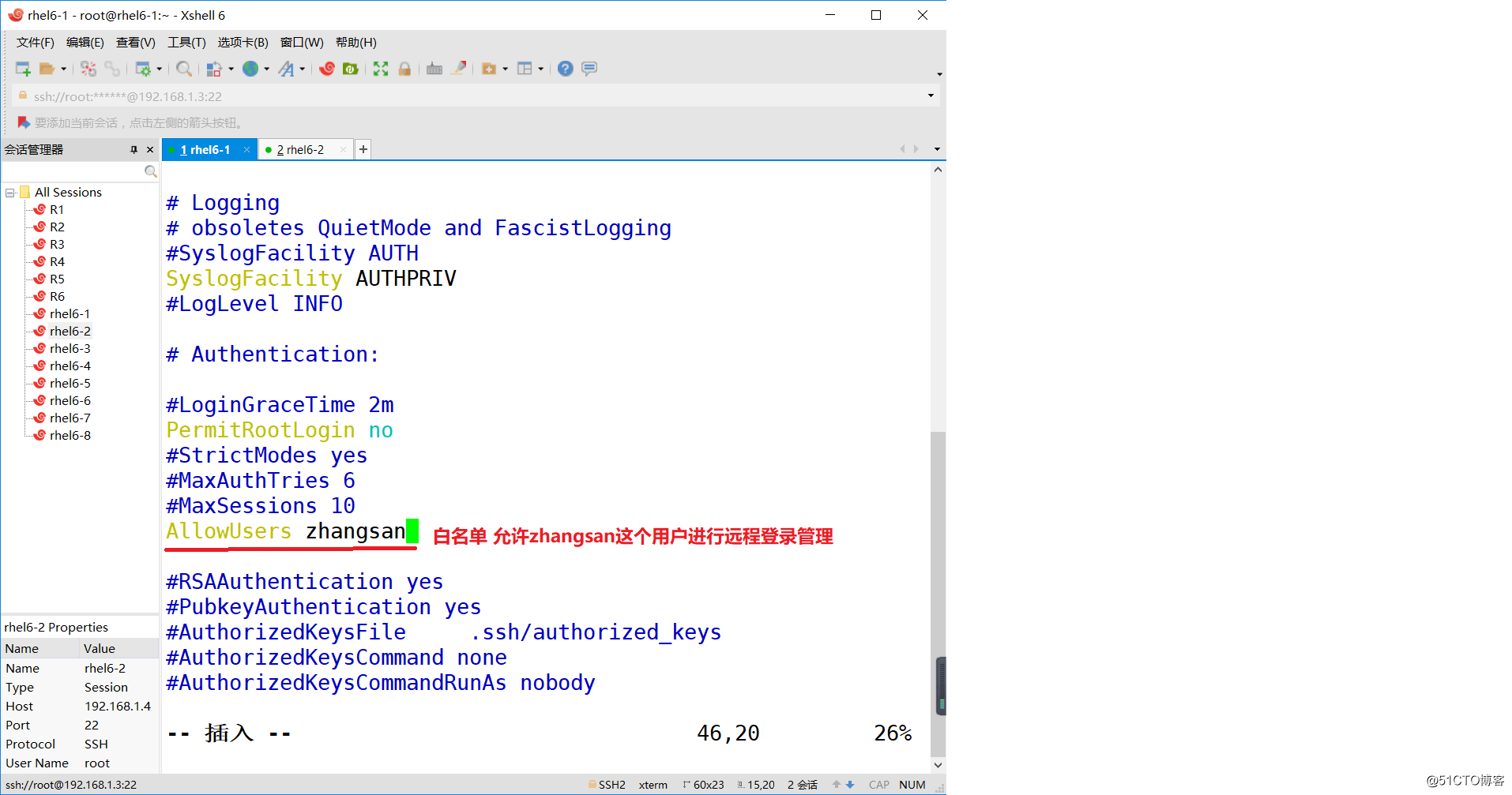The image size is (1512, 795).
Task: Click the speech bubble feedback icon
Action: [x=589, y=69]
